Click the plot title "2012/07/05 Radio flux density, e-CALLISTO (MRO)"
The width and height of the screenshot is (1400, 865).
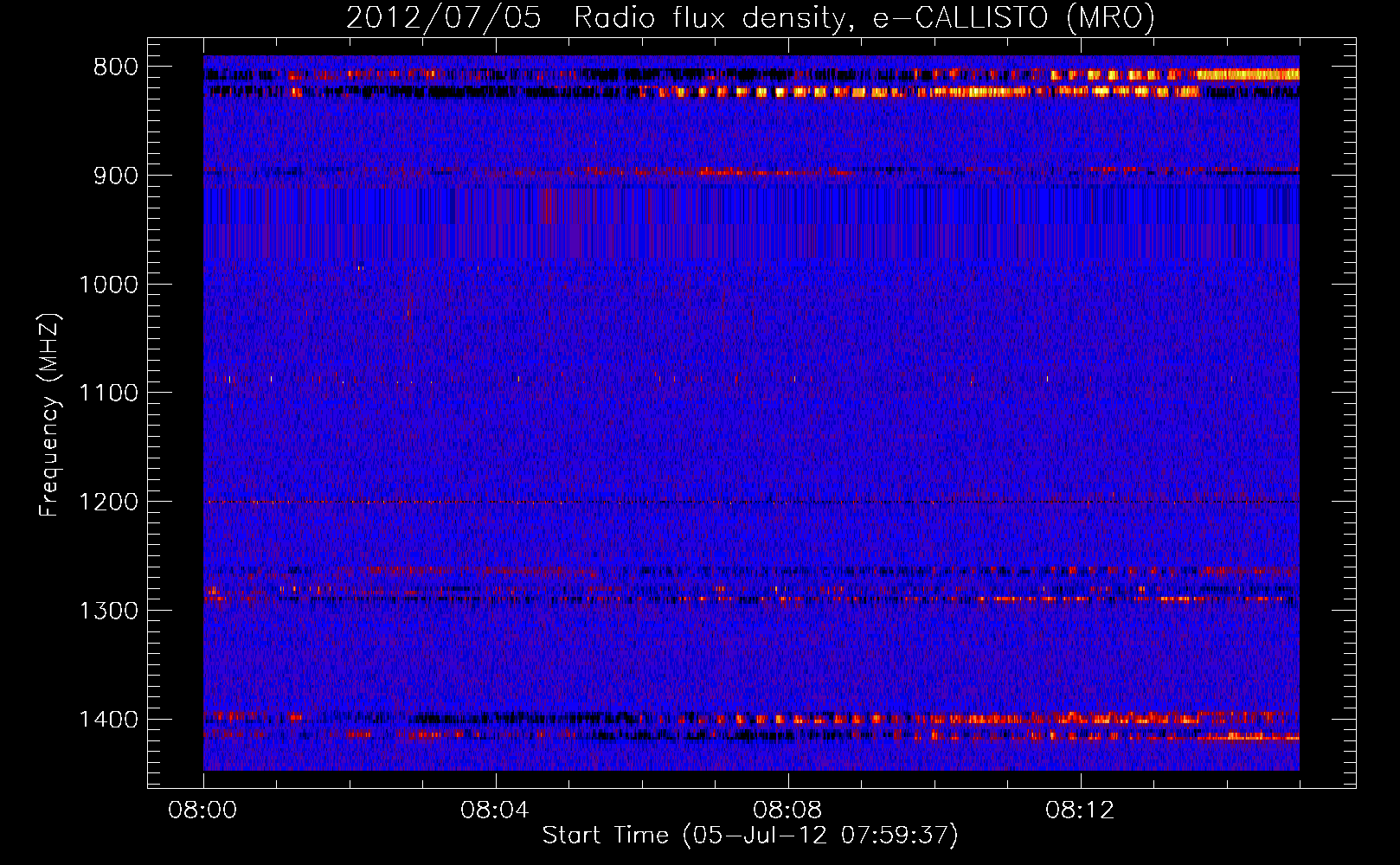750,17
